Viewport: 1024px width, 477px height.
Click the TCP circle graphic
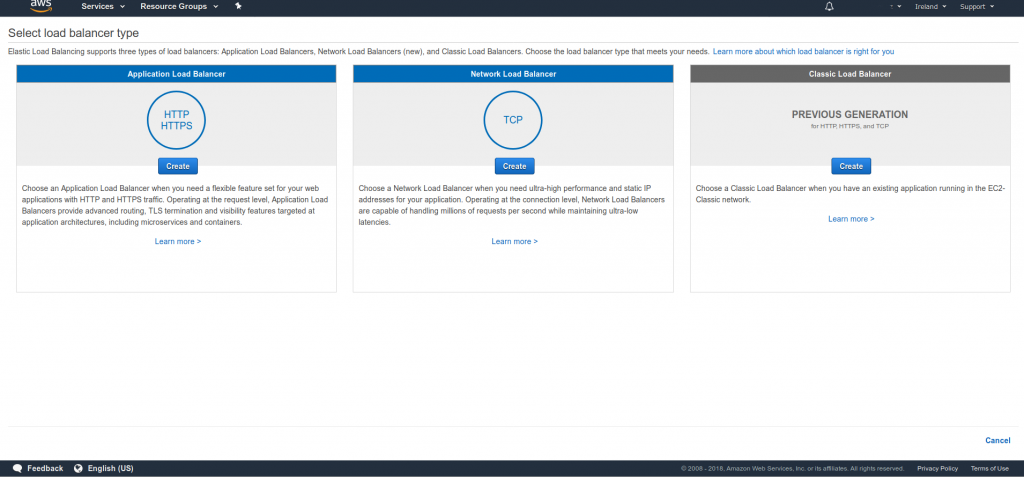click(x=513, y=120)
